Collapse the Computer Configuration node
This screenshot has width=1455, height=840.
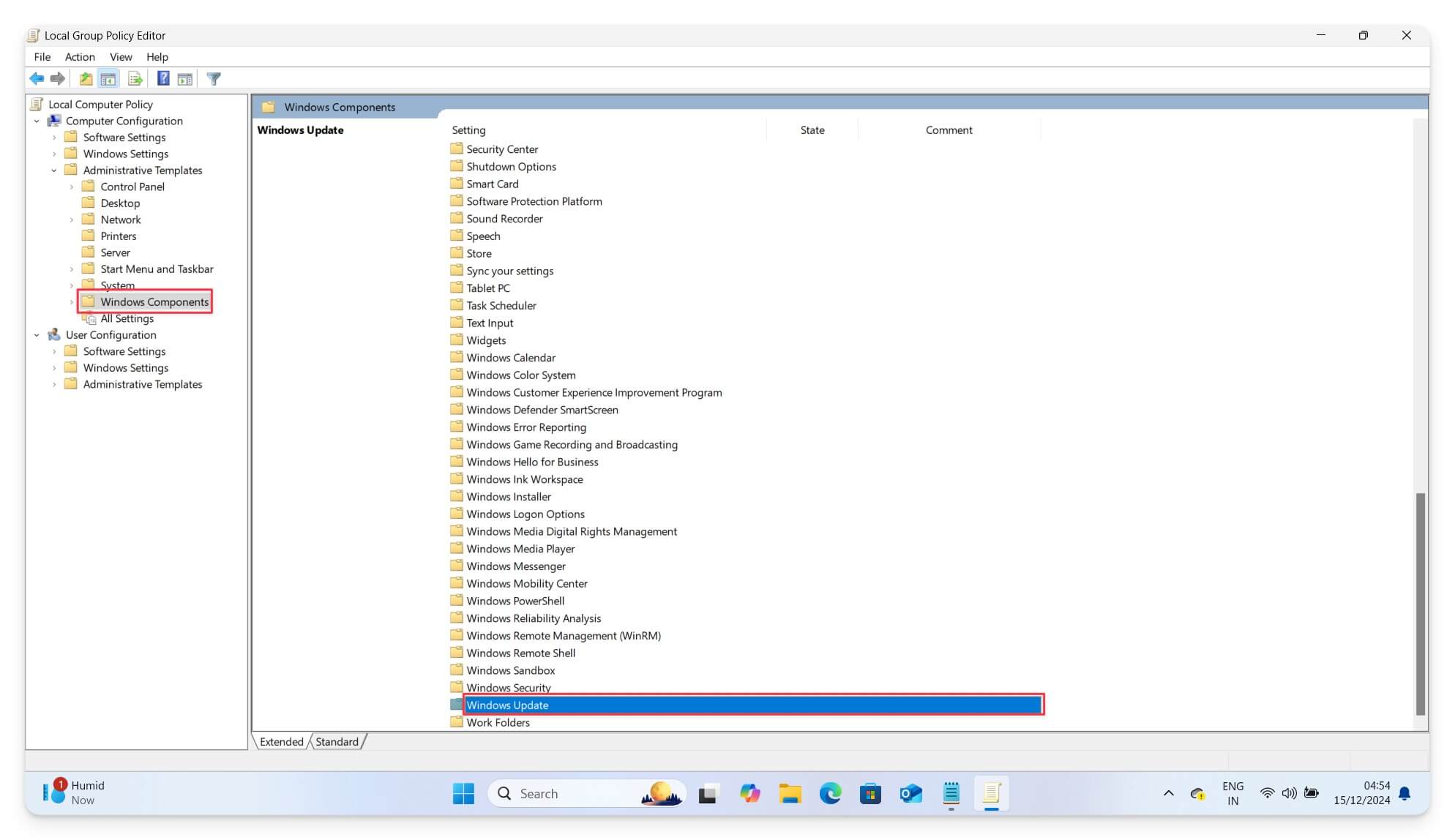point(37,121)
